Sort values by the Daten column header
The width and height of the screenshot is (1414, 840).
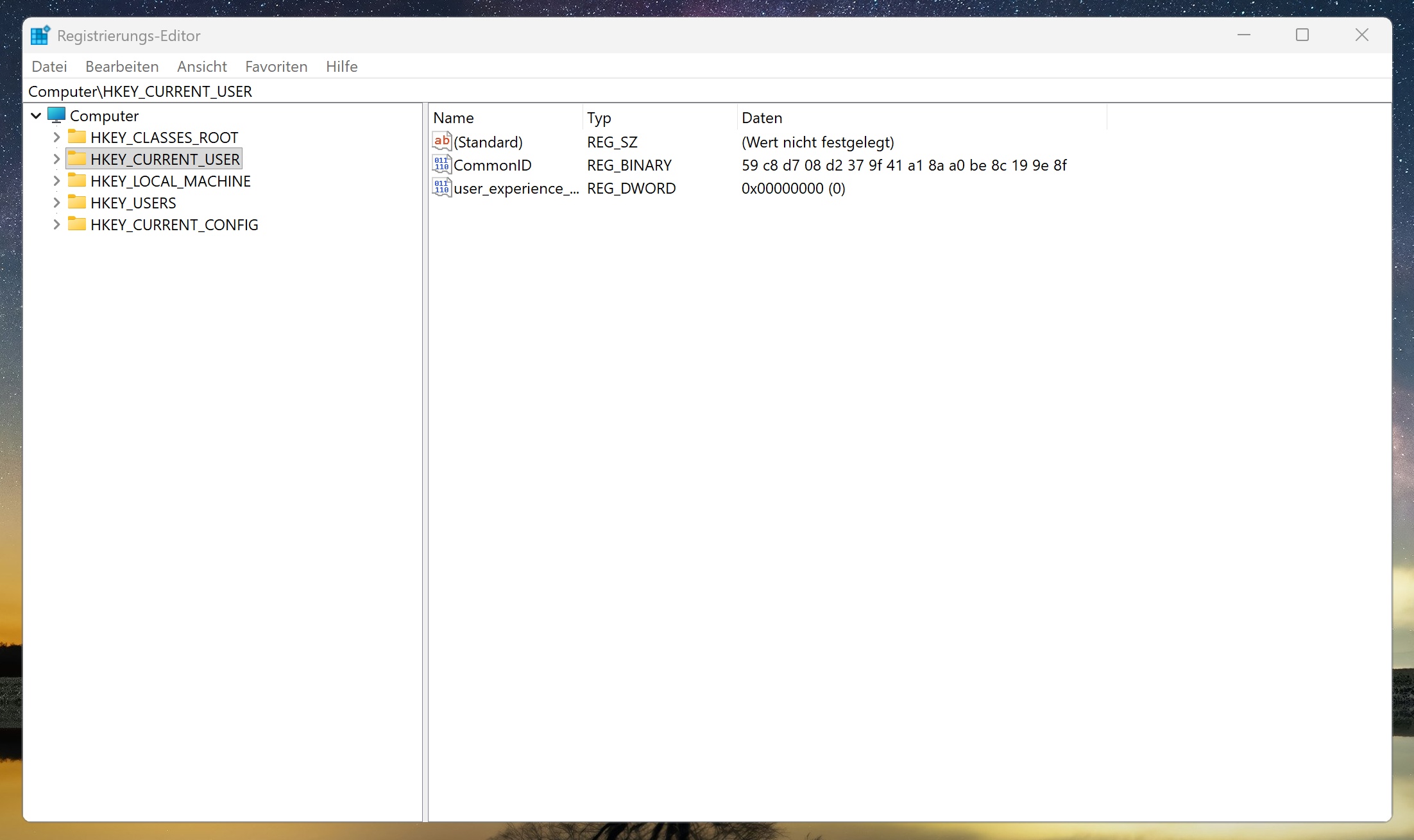922,118
